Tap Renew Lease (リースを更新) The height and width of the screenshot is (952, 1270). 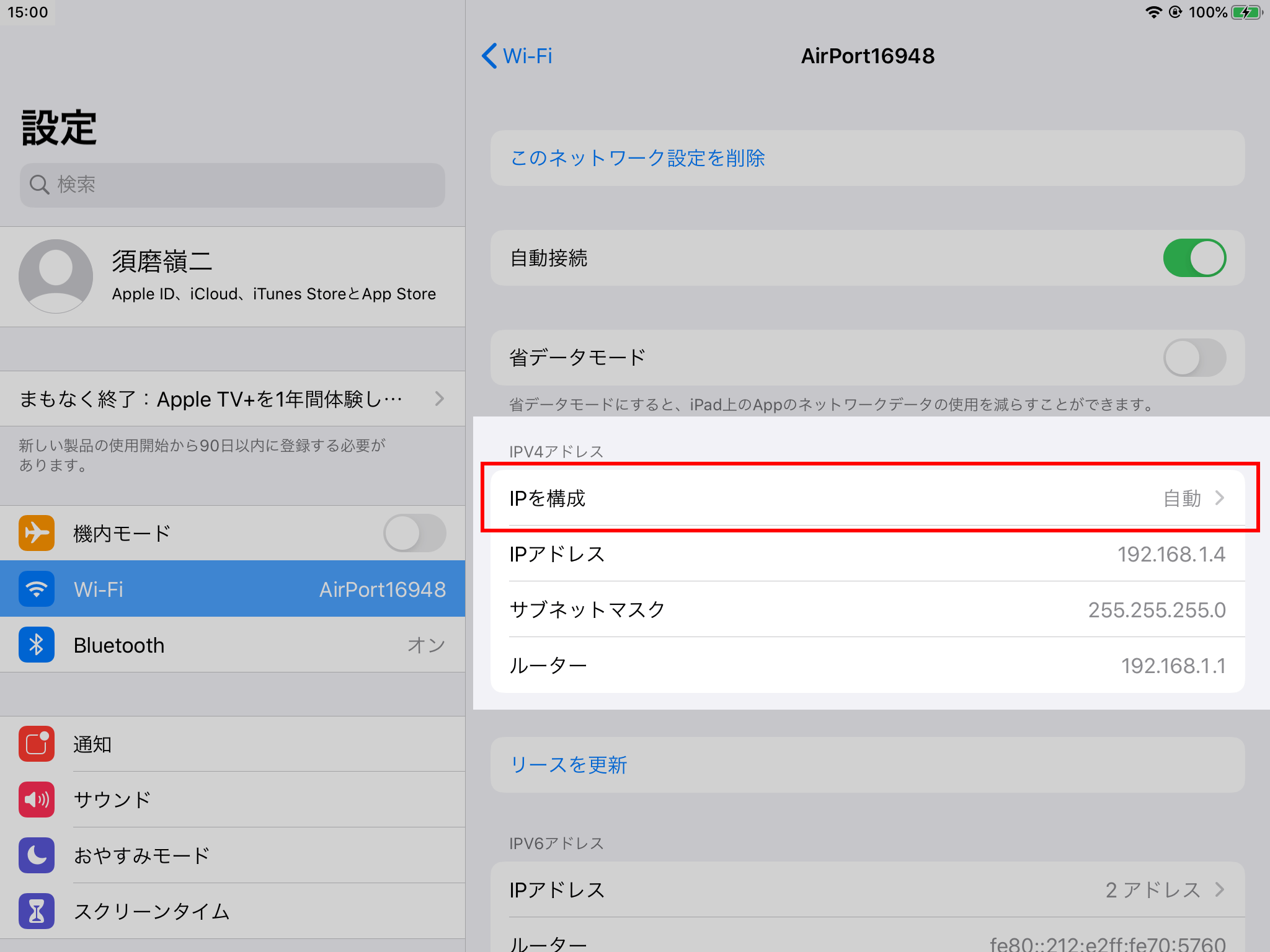point(568,765)
